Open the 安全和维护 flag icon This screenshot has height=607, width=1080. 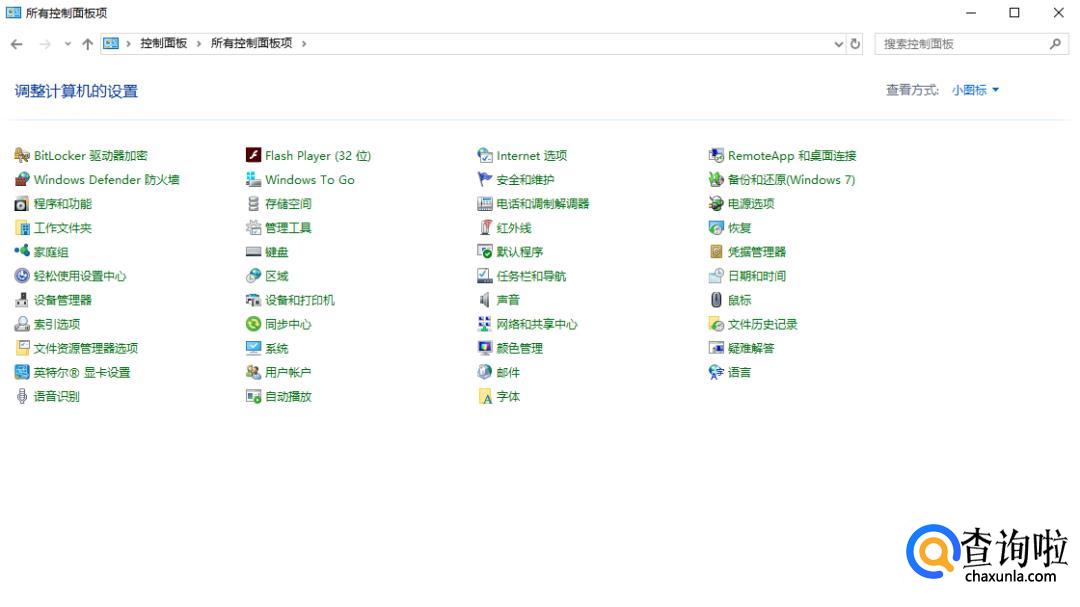(485, 180)
